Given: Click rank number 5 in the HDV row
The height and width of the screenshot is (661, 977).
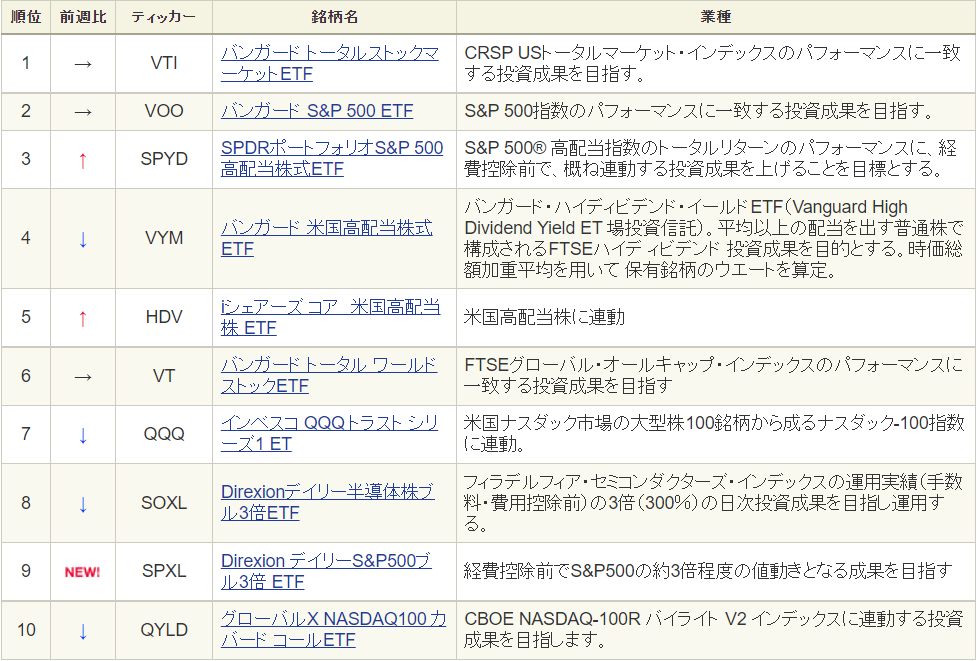Looking at the screenshot, I should point(26,317).
